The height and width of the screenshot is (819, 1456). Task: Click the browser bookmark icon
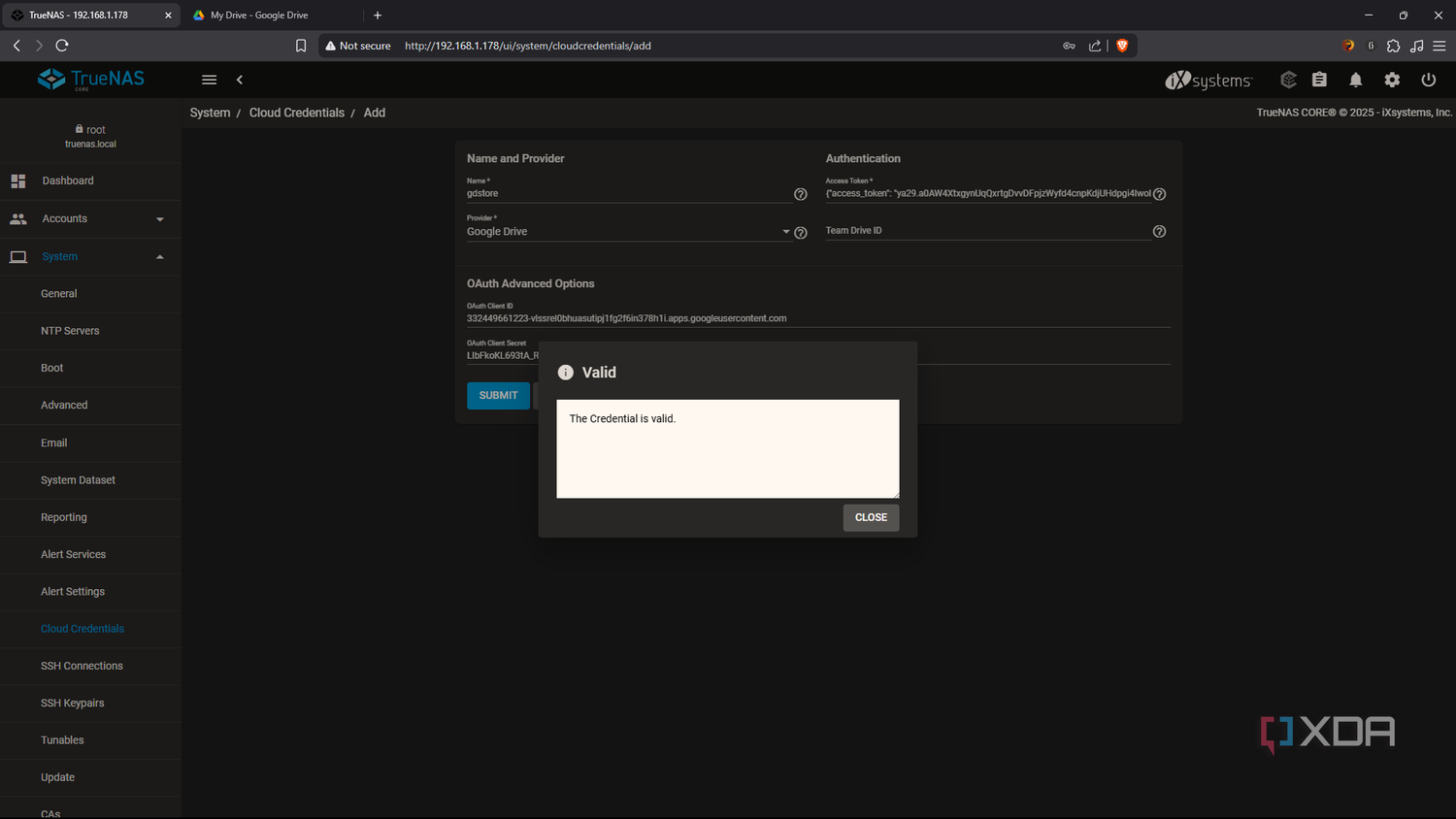[301, 46]
